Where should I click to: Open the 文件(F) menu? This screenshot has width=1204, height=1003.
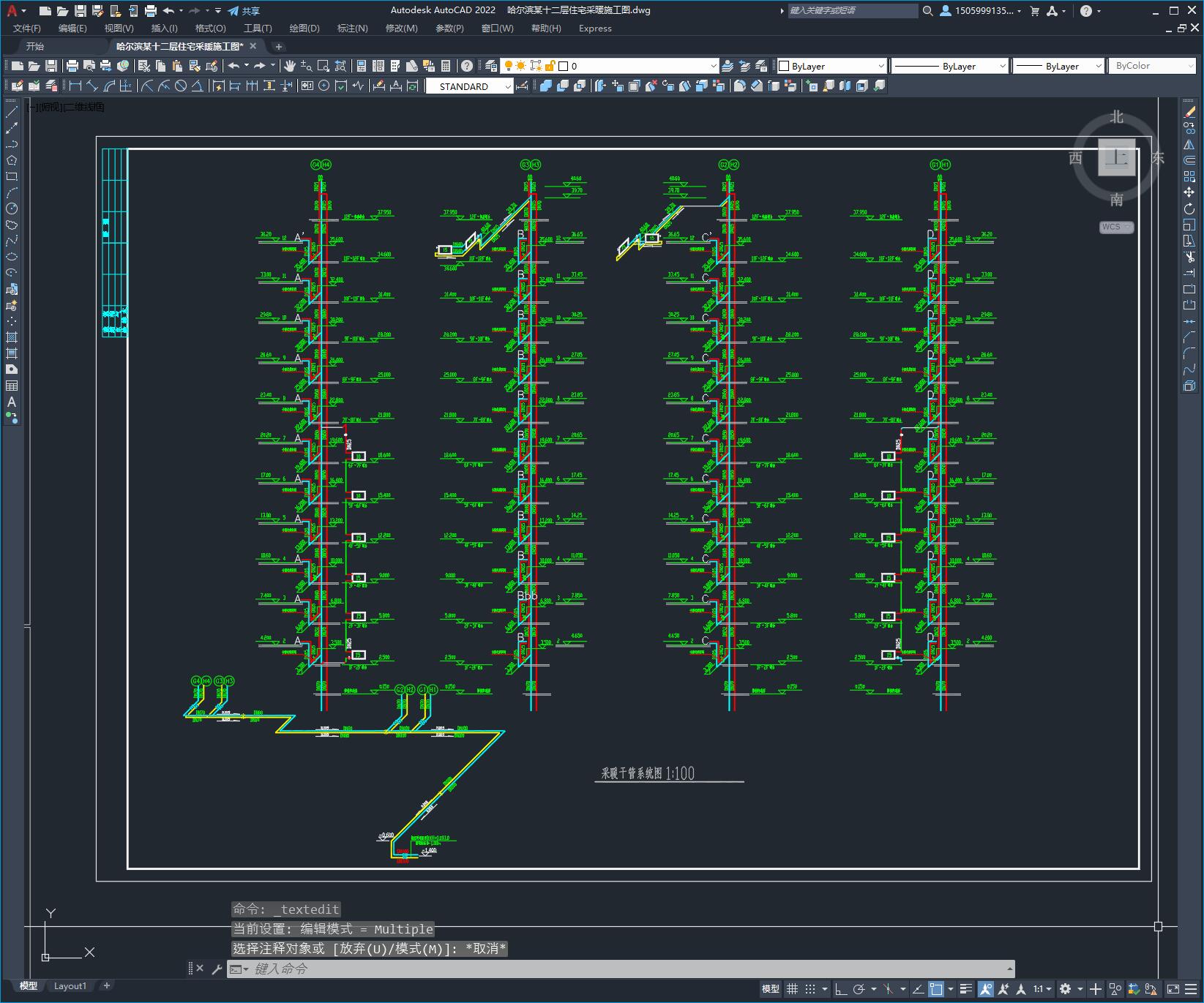tap(27, 29)
